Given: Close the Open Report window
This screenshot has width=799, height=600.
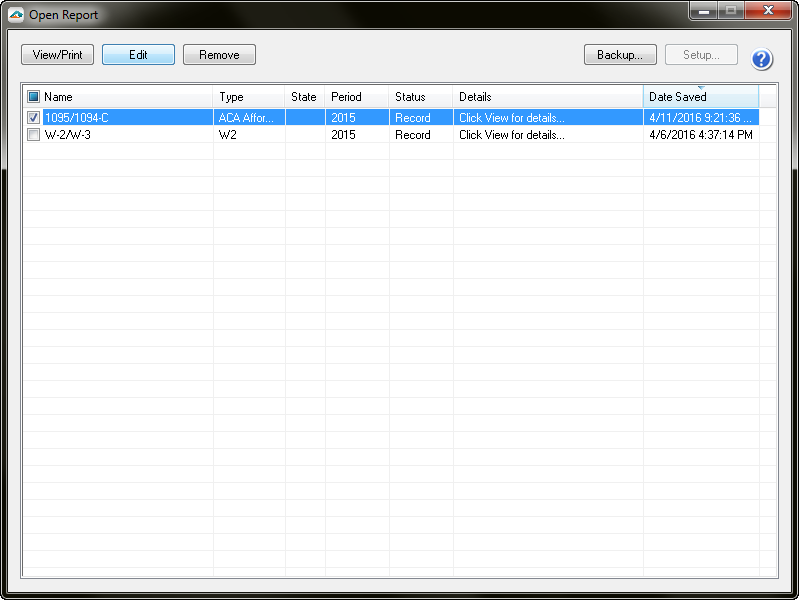Looking at the screenshot, I should (768, 10).
